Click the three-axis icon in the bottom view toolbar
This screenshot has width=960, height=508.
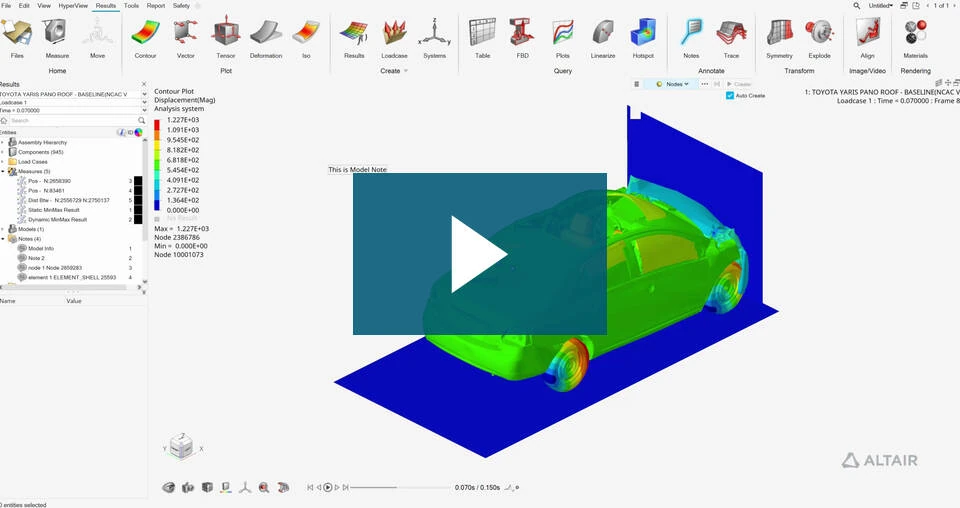[245, 487]
